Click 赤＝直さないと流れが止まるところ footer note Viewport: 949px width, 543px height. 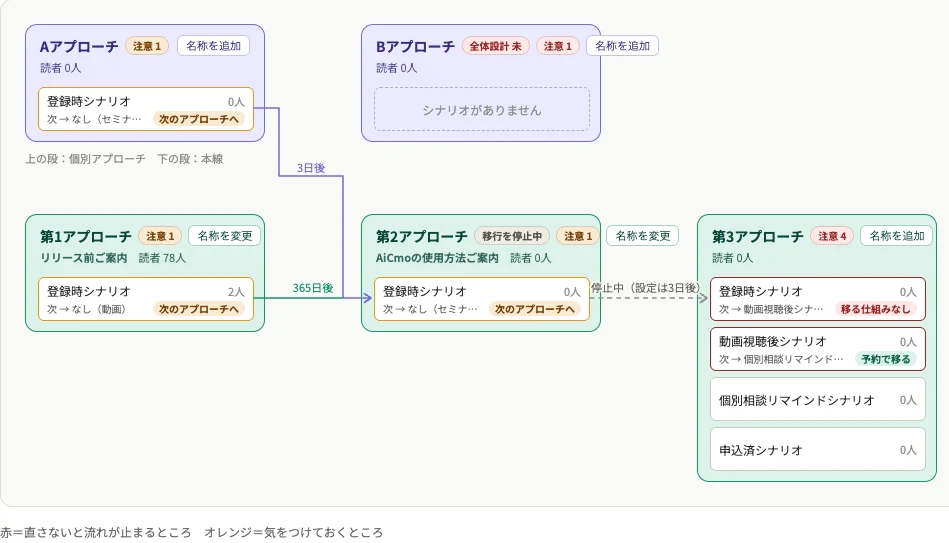coord(96,533)
